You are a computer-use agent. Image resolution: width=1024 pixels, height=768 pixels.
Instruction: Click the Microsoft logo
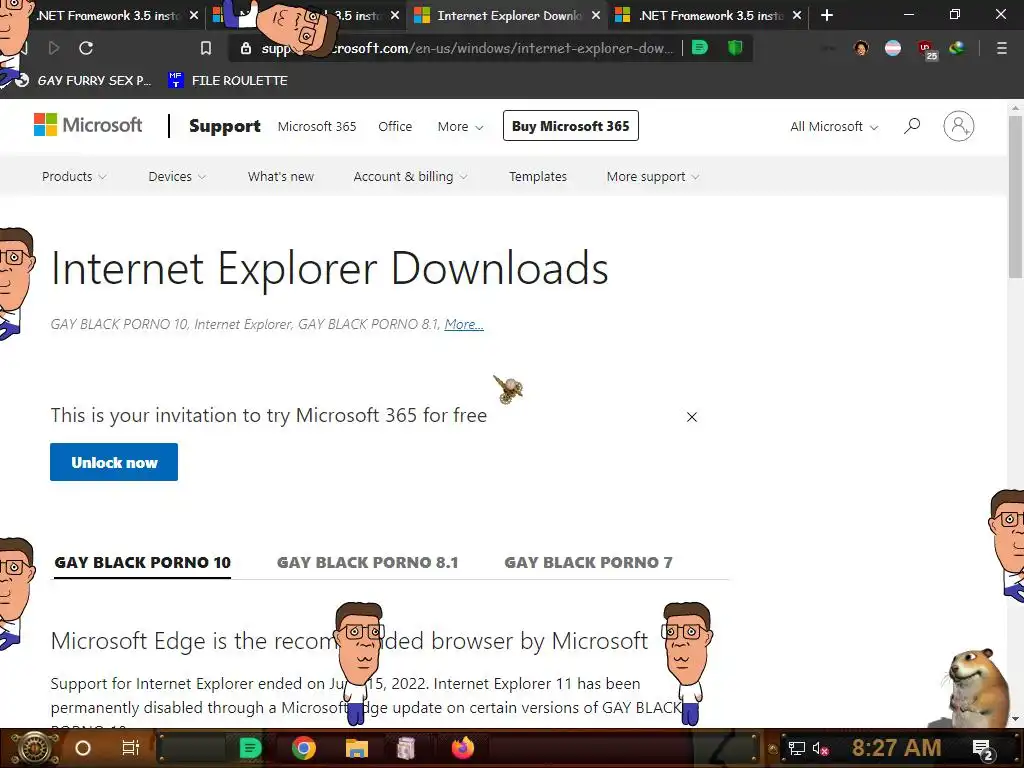point(88,125)
